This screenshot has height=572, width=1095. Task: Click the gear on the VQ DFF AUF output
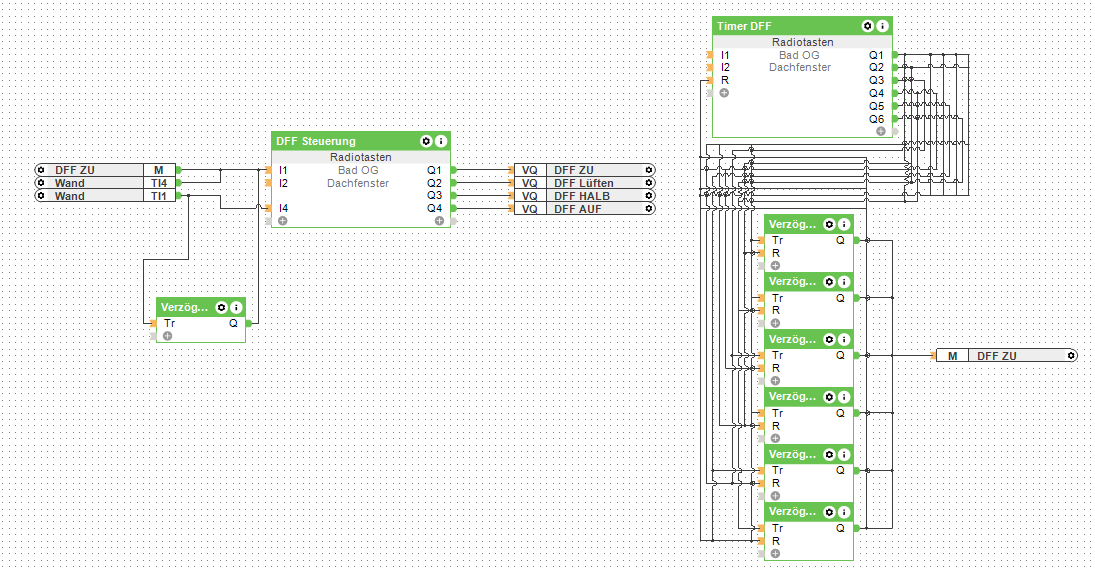649,209
